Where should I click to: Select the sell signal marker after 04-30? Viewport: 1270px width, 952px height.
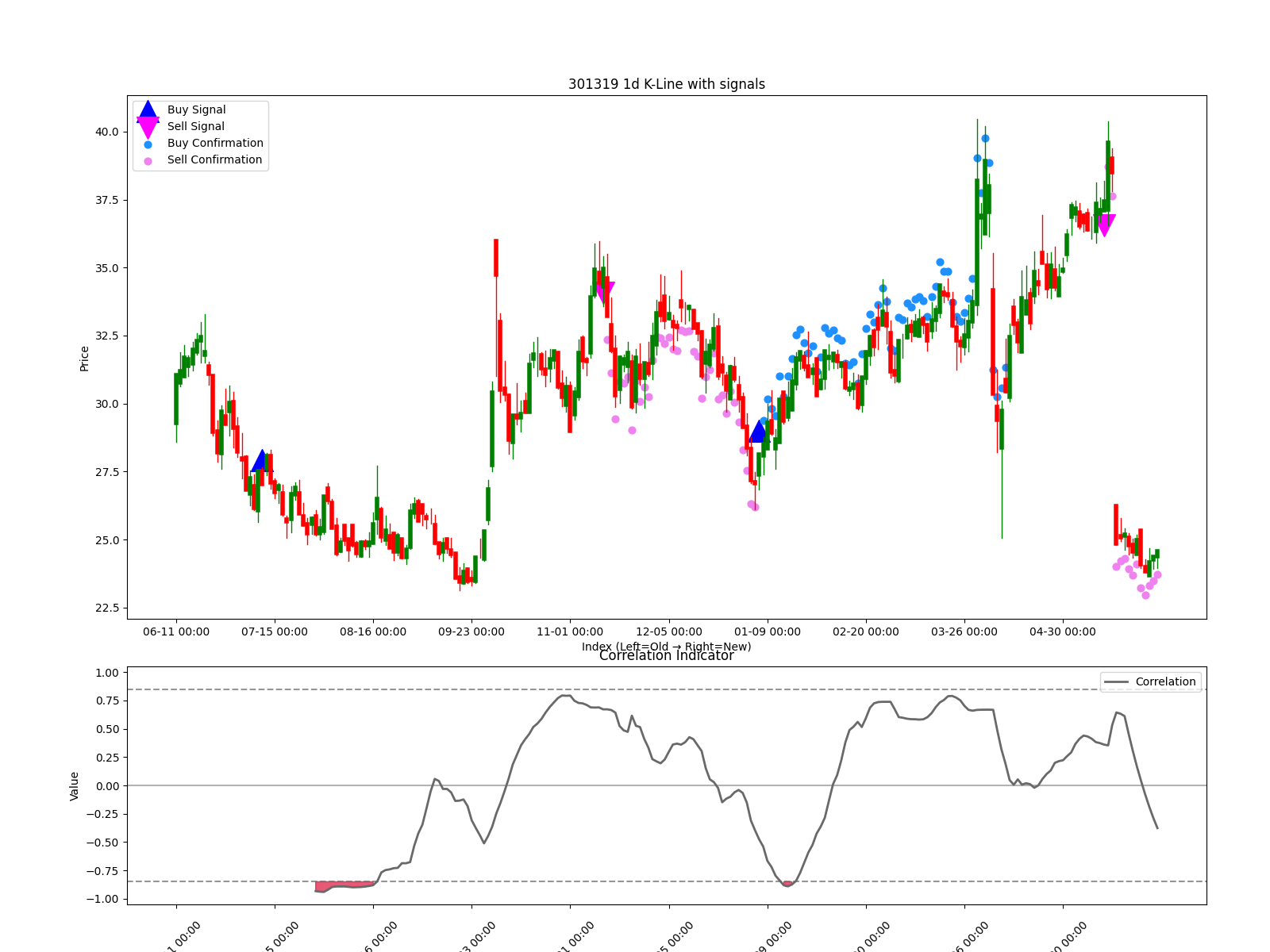[x=1104, y=225]
